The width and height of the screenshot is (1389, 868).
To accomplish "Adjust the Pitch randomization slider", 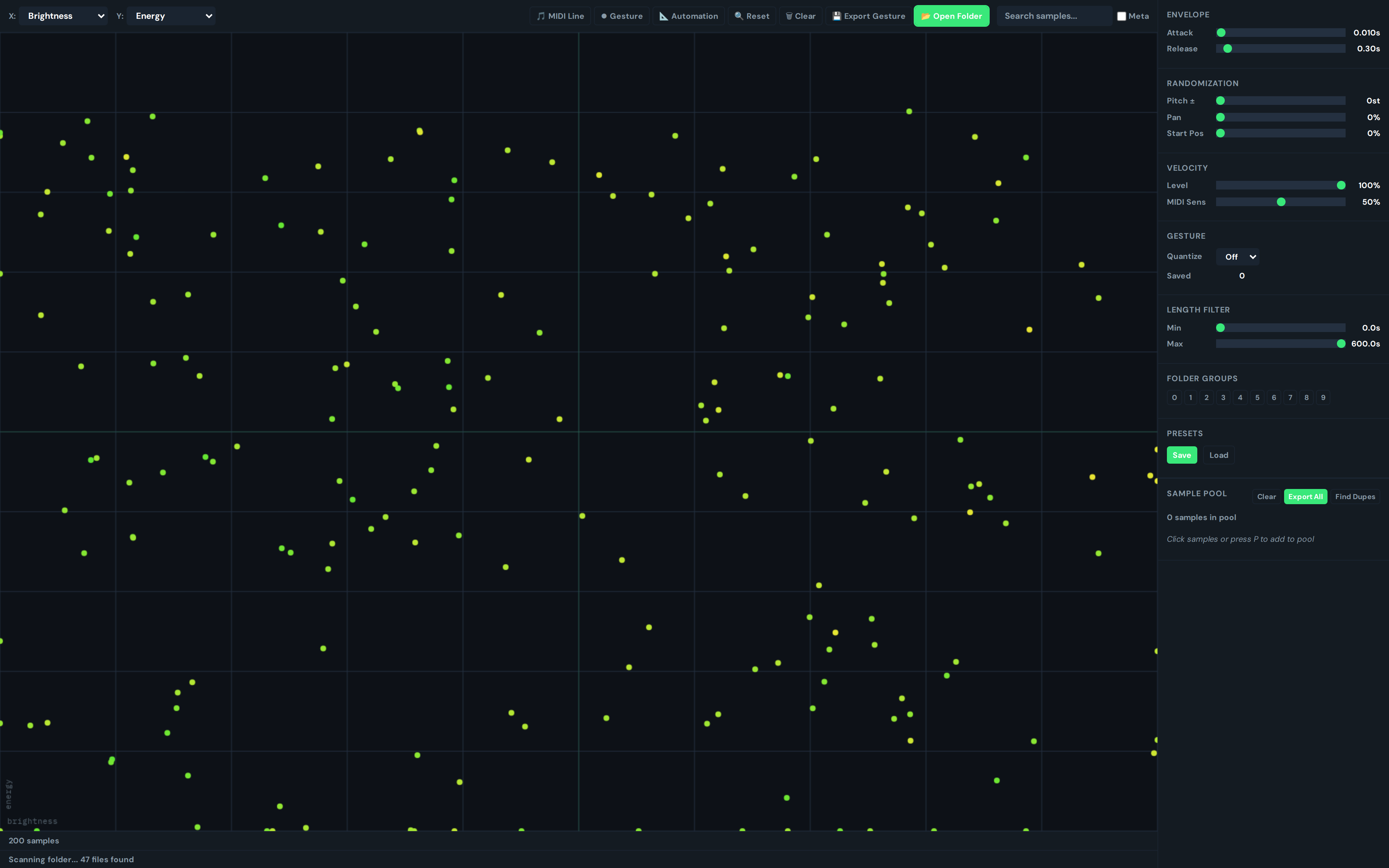I will (x=1280, y=101).
